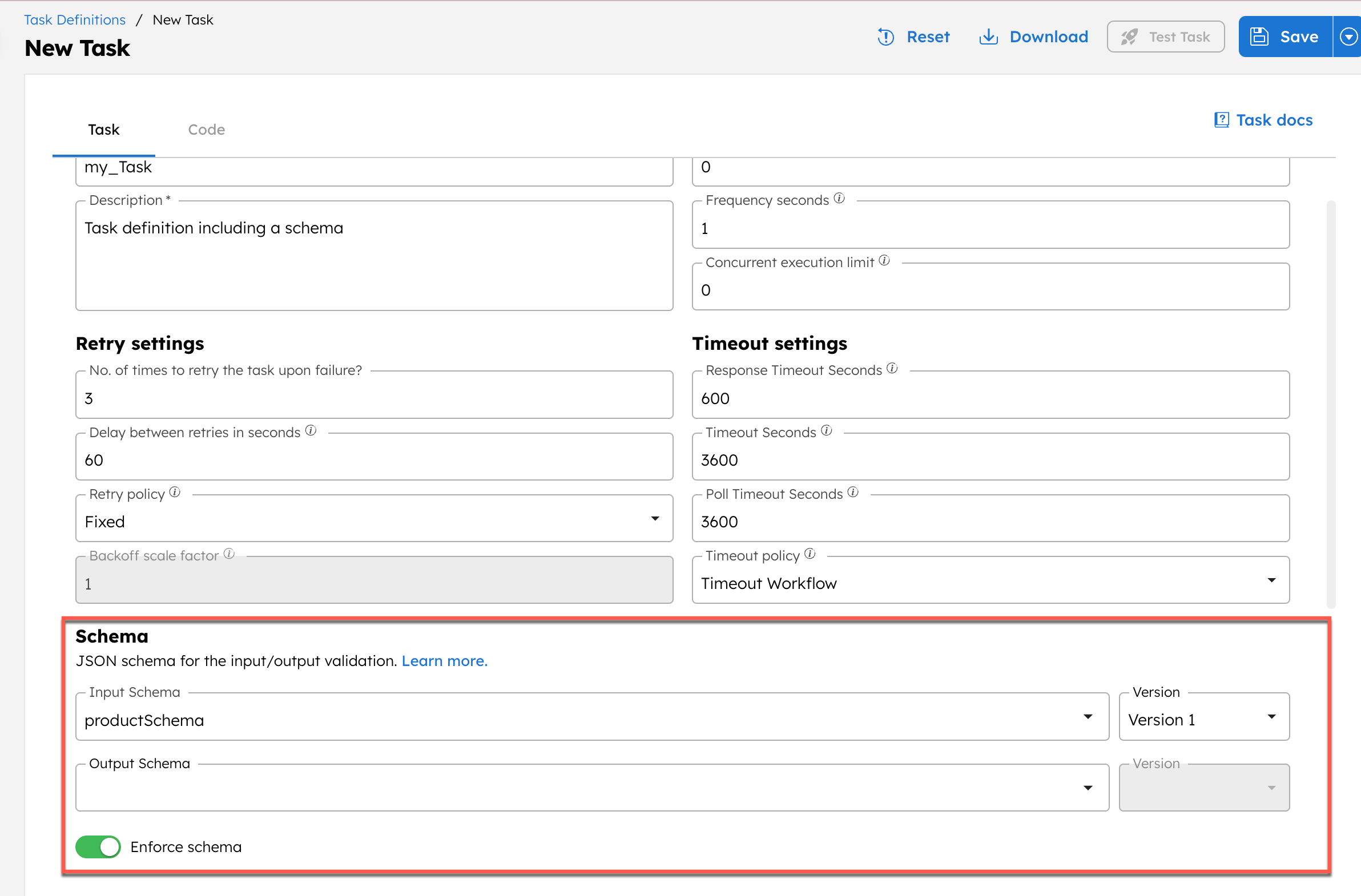Disable the Enforce schema toggle
Screen dimensions: 1361x896
pos(98,847)
